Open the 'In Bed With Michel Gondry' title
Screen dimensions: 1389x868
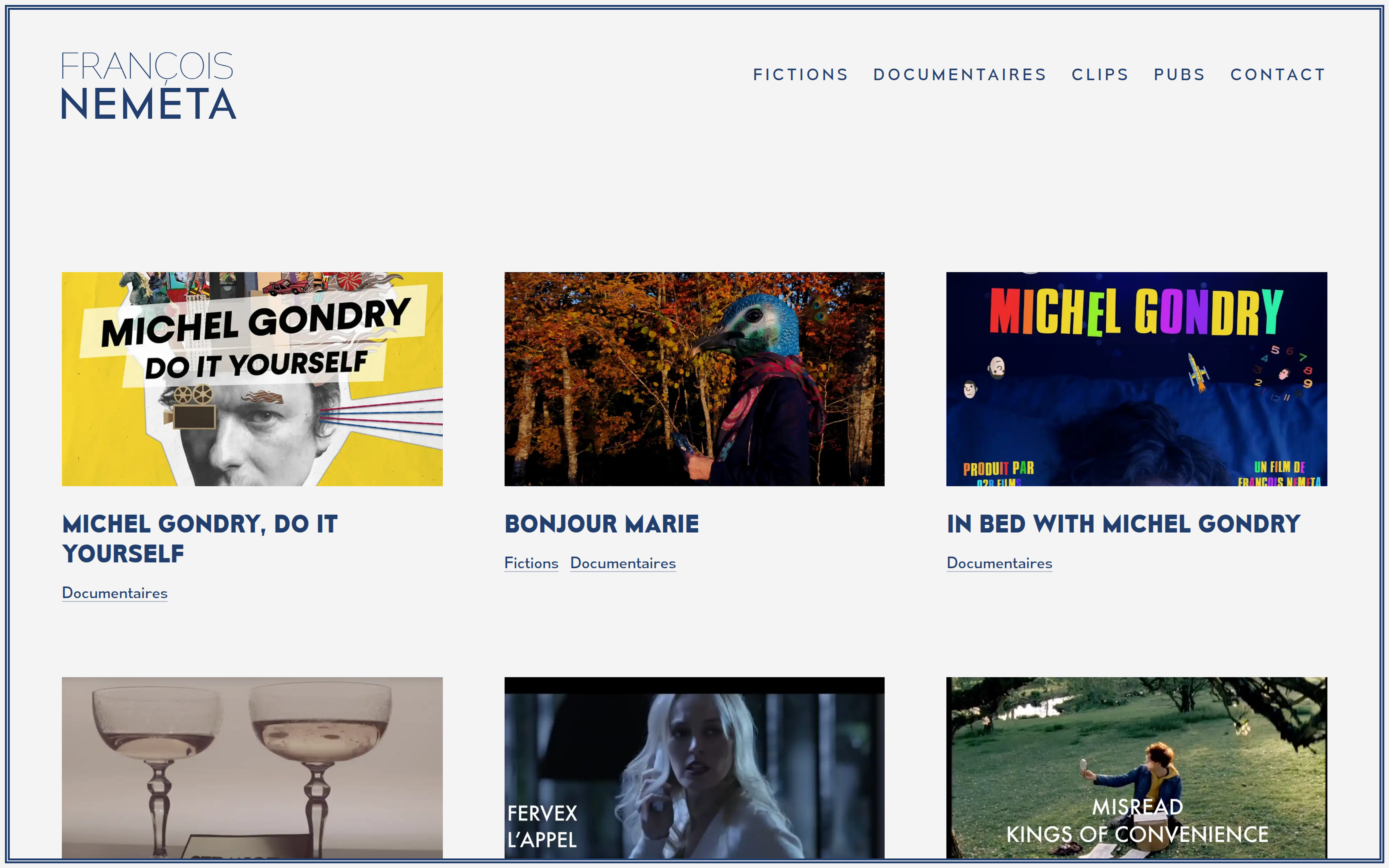tap(1123, 523)
